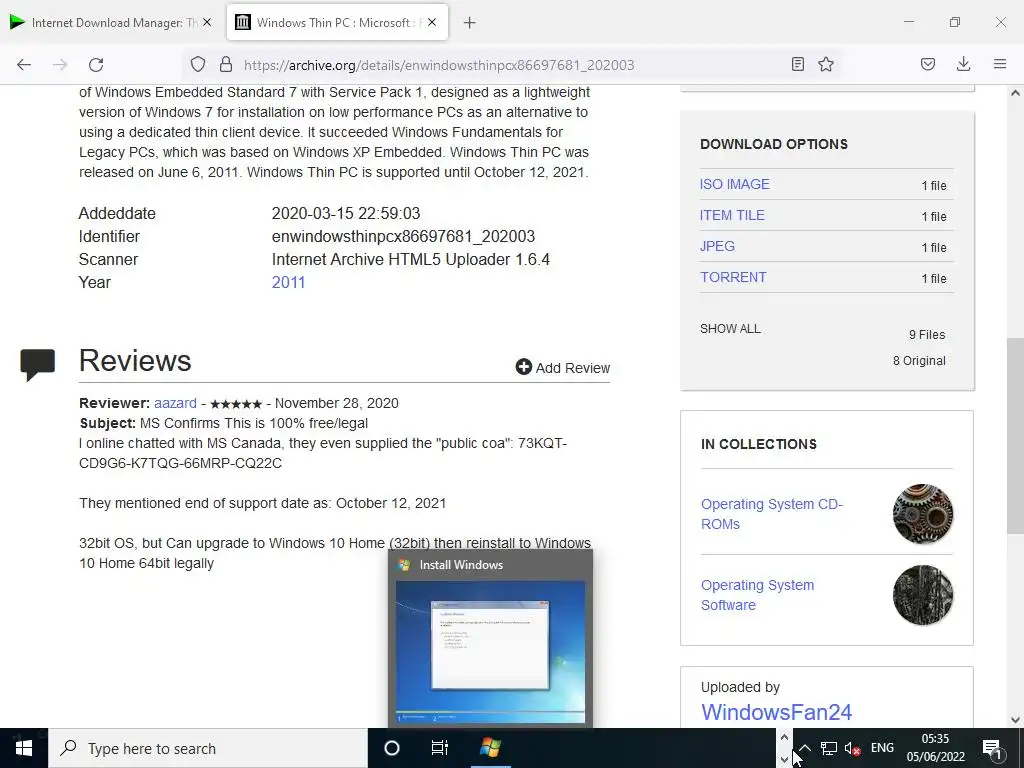Click the gears collection thumbnail
Screen dimensions: 1024x768
pos(923,514)
